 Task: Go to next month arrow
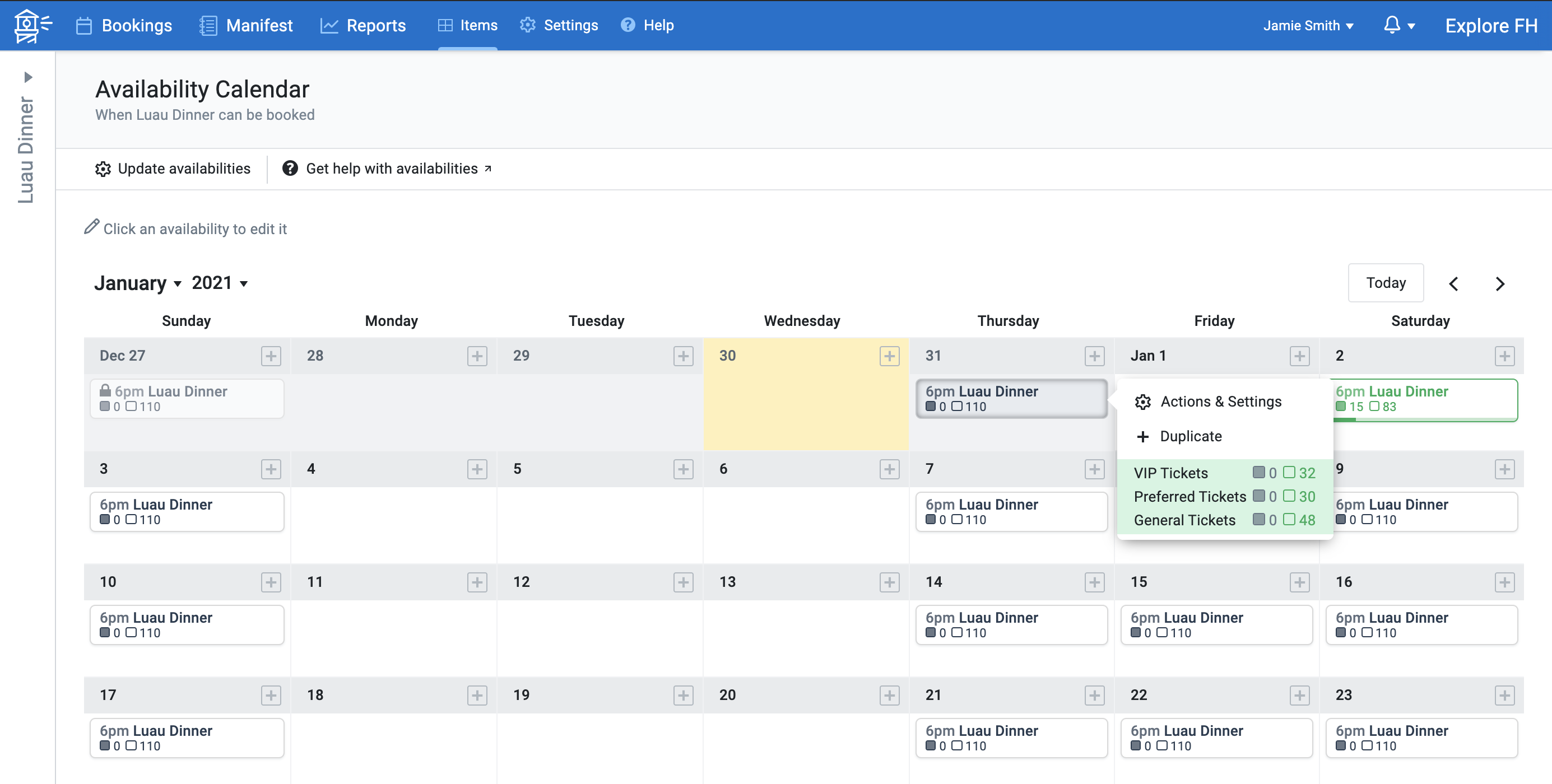[1500, 283]
